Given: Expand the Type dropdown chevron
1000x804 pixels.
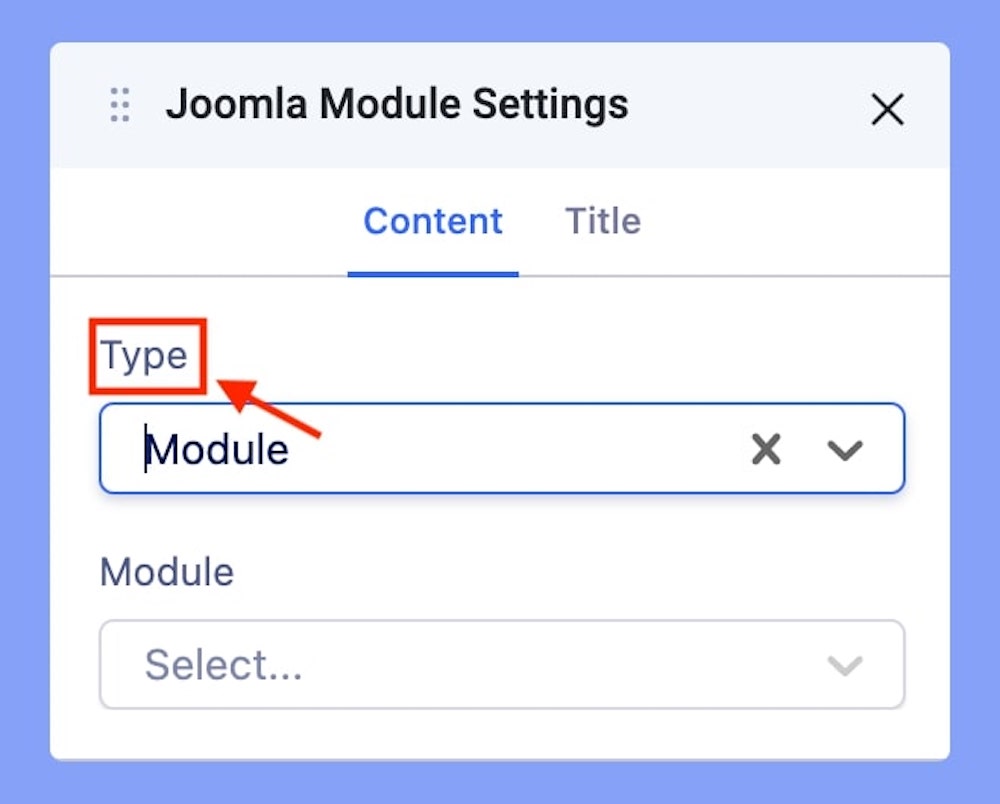Looking at the screenshot, I should click(845, 450).
